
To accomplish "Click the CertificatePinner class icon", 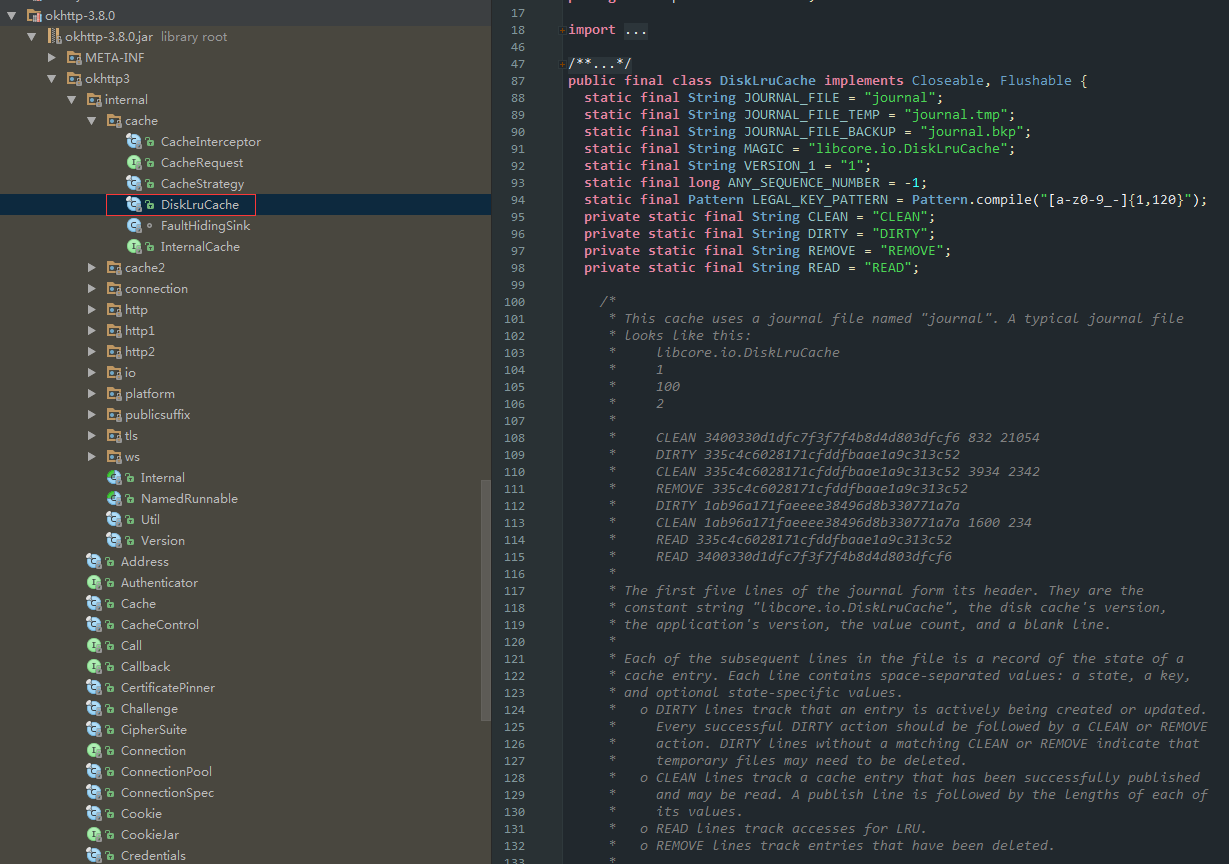I will 94,688.
